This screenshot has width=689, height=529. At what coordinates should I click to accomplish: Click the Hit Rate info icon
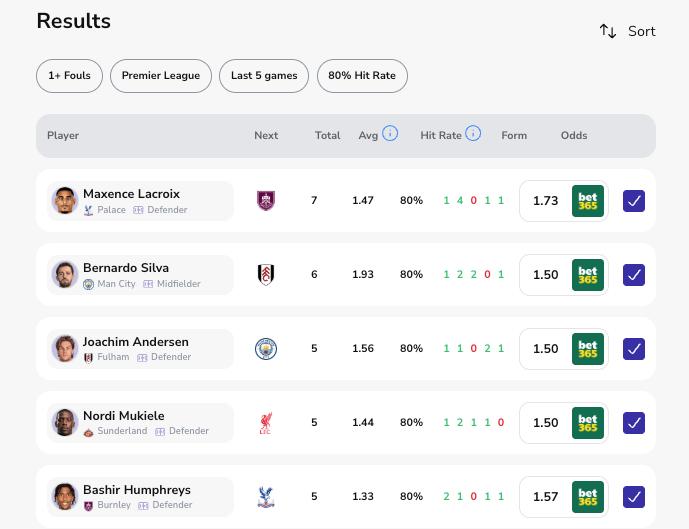click(473, 133)
